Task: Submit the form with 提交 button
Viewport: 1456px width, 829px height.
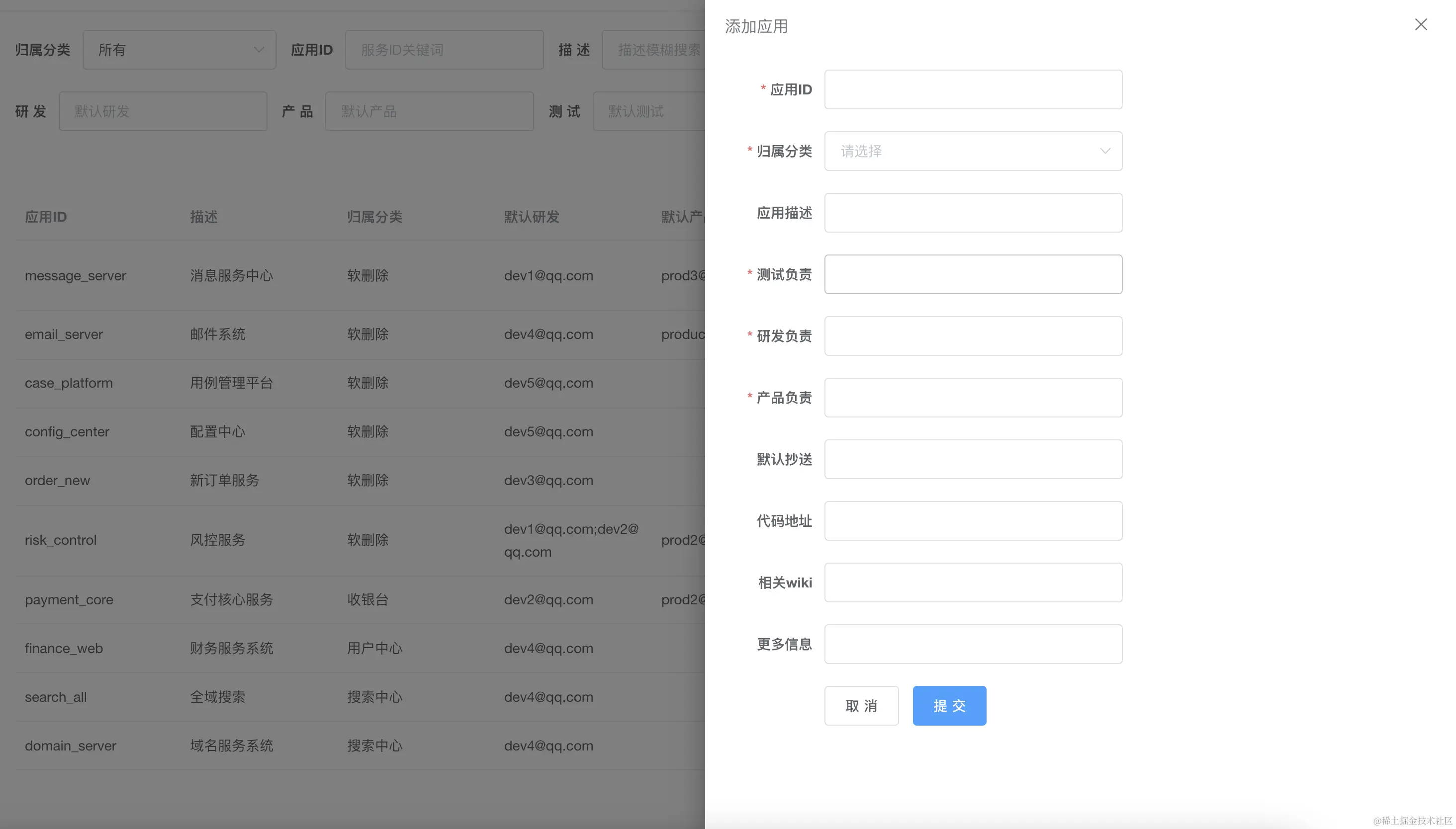Action: (949, 705)
